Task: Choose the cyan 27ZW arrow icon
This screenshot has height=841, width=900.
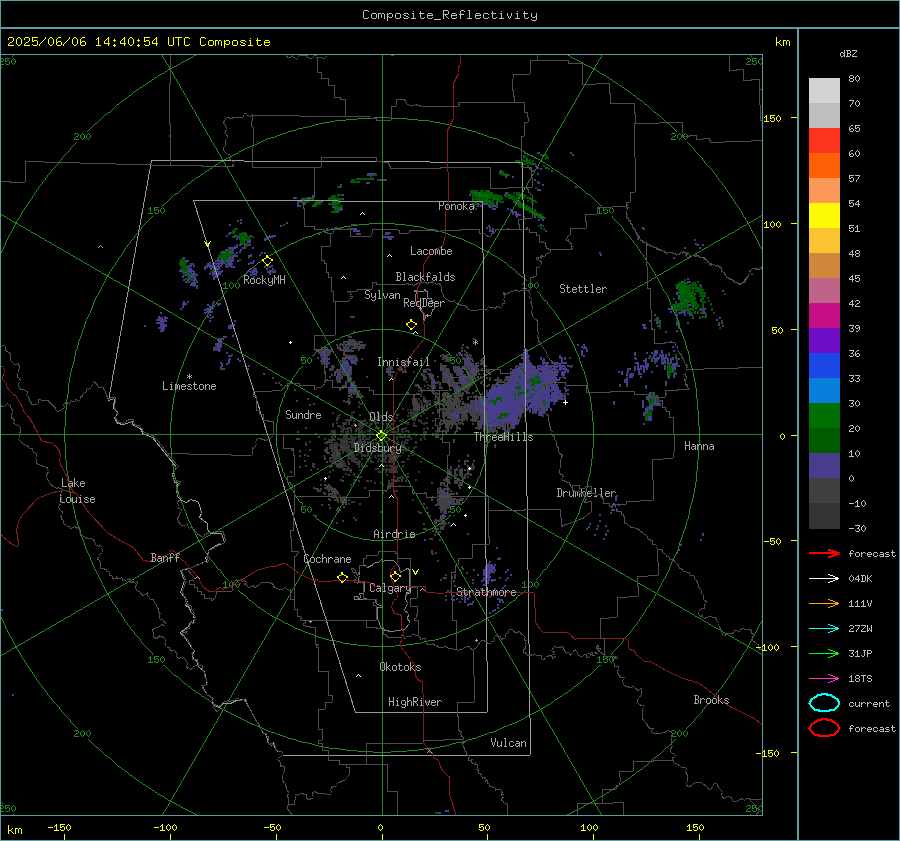Action: click(x=824, y=629)
